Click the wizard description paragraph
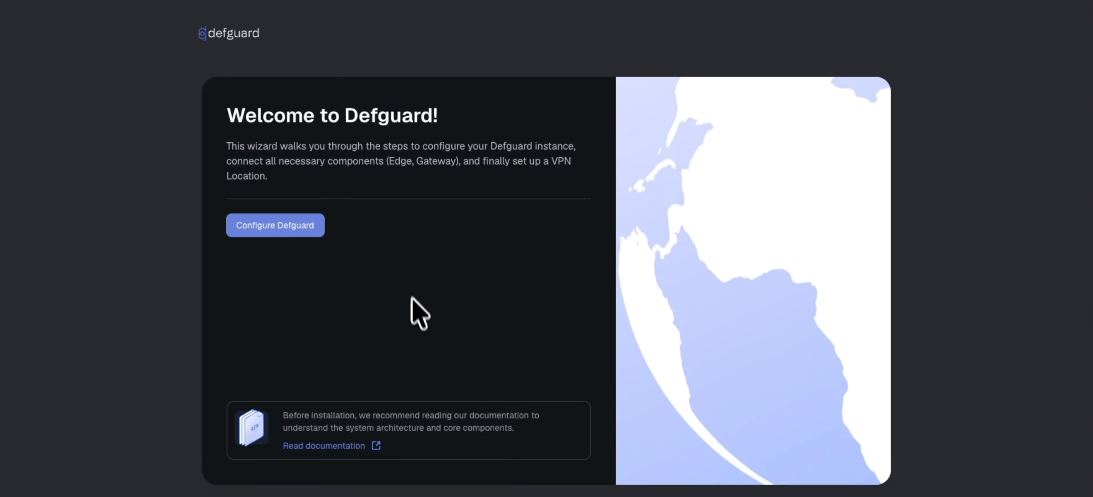The image size is (1093, 497). pos(401,161)
